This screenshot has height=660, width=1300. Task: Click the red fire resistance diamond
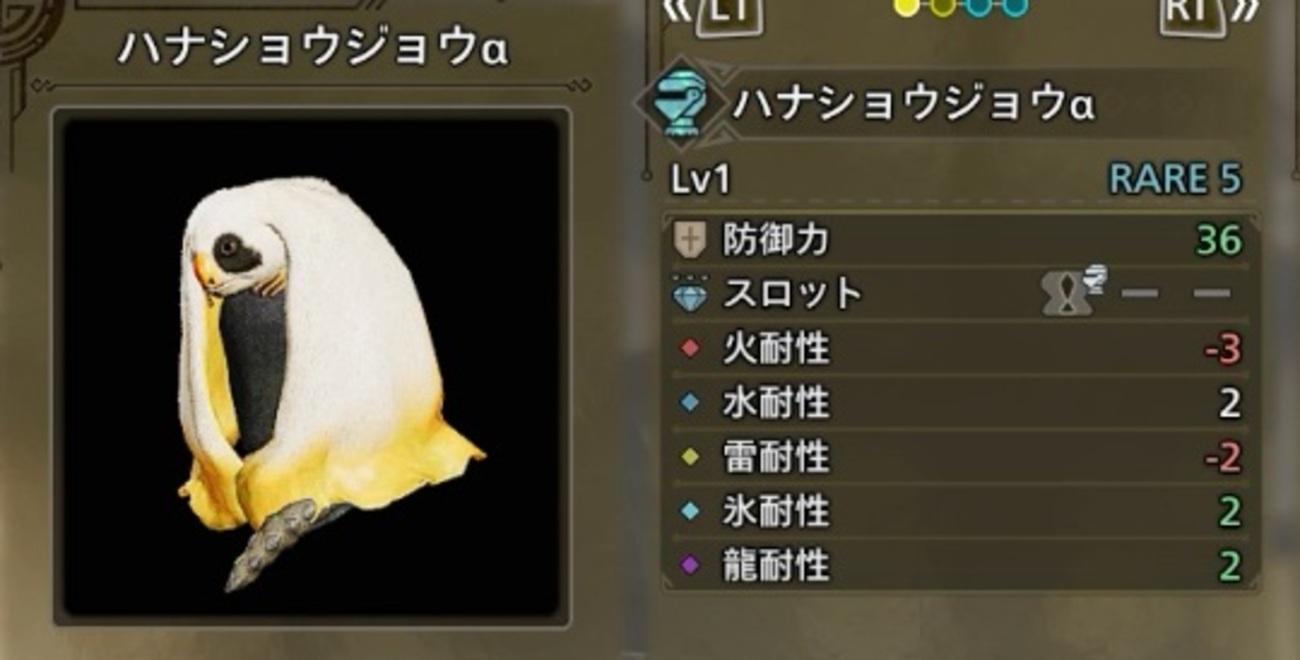click(689, 350)
